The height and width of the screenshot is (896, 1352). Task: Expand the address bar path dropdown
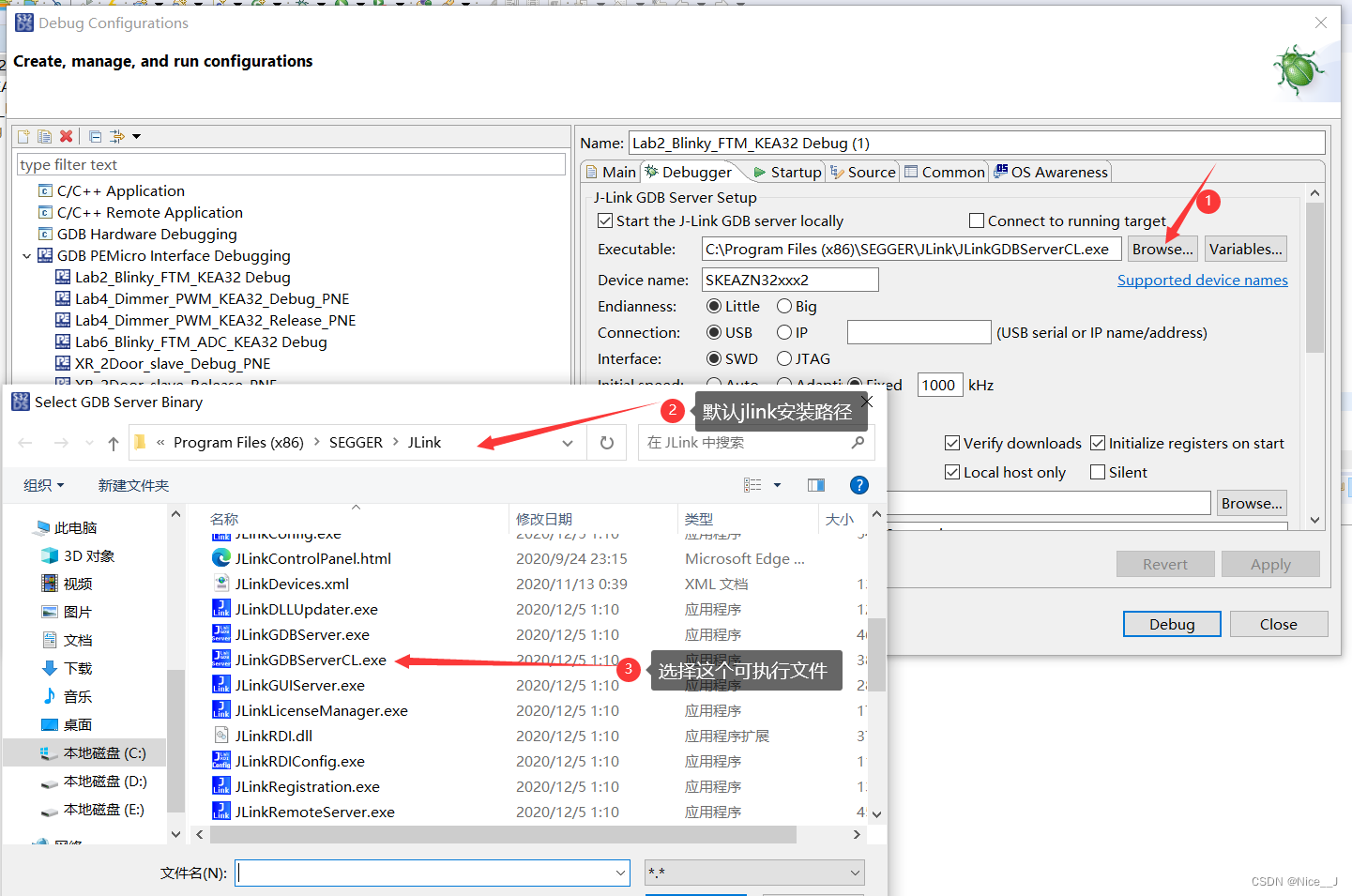click(x=568, y=443)
